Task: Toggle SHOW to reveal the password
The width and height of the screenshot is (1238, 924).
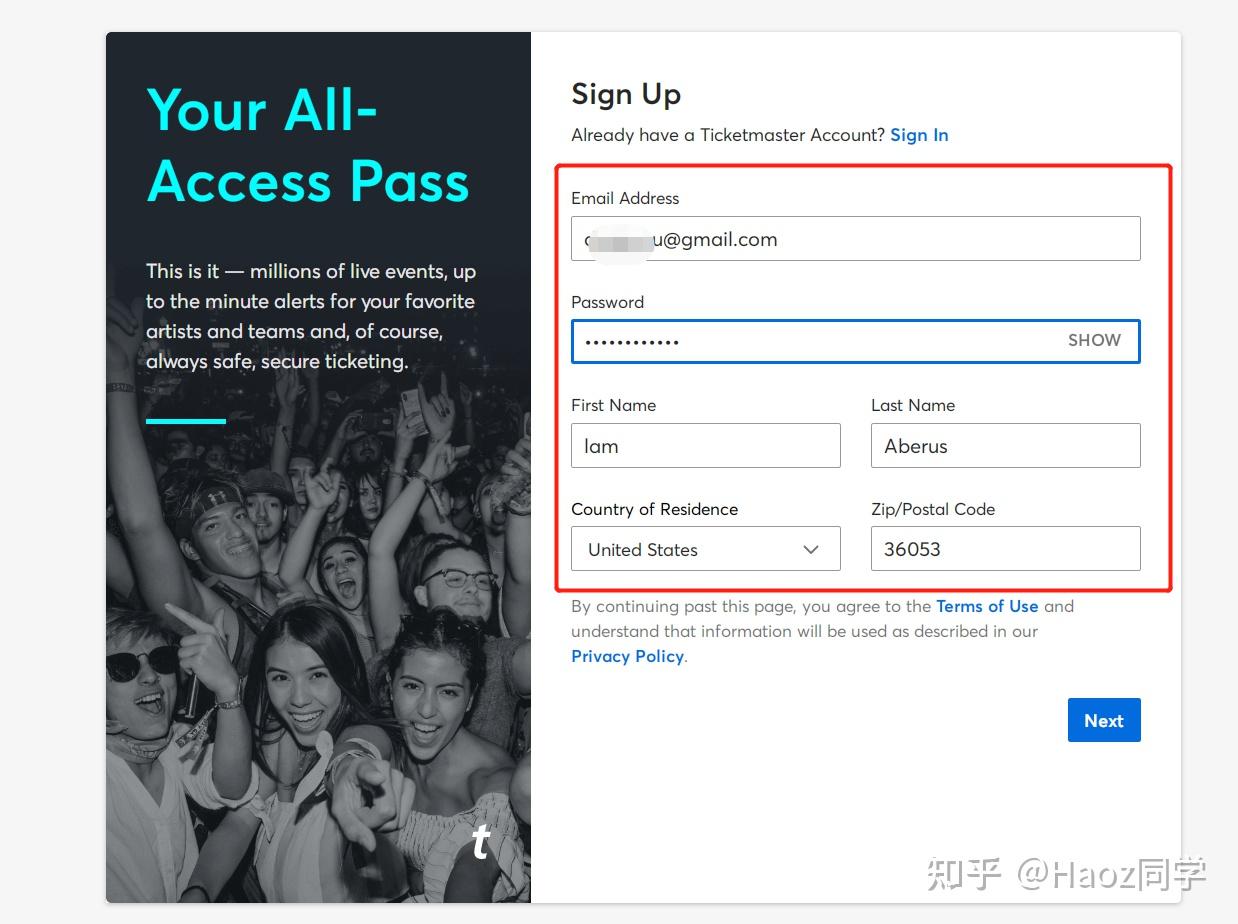Action: coord(1094,340)
